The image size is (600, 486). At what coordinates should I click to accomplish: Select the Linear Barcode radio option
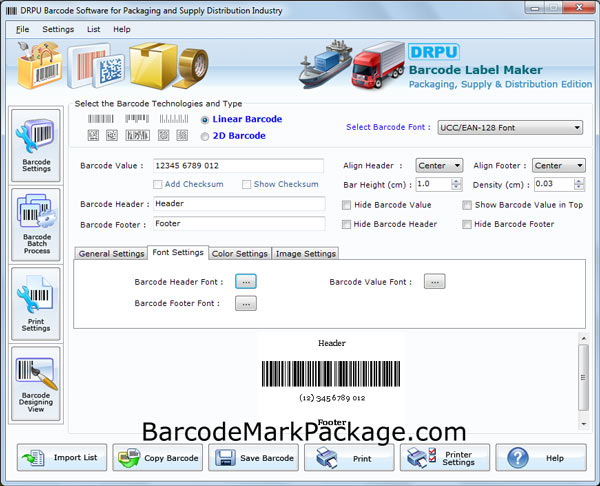205,120
